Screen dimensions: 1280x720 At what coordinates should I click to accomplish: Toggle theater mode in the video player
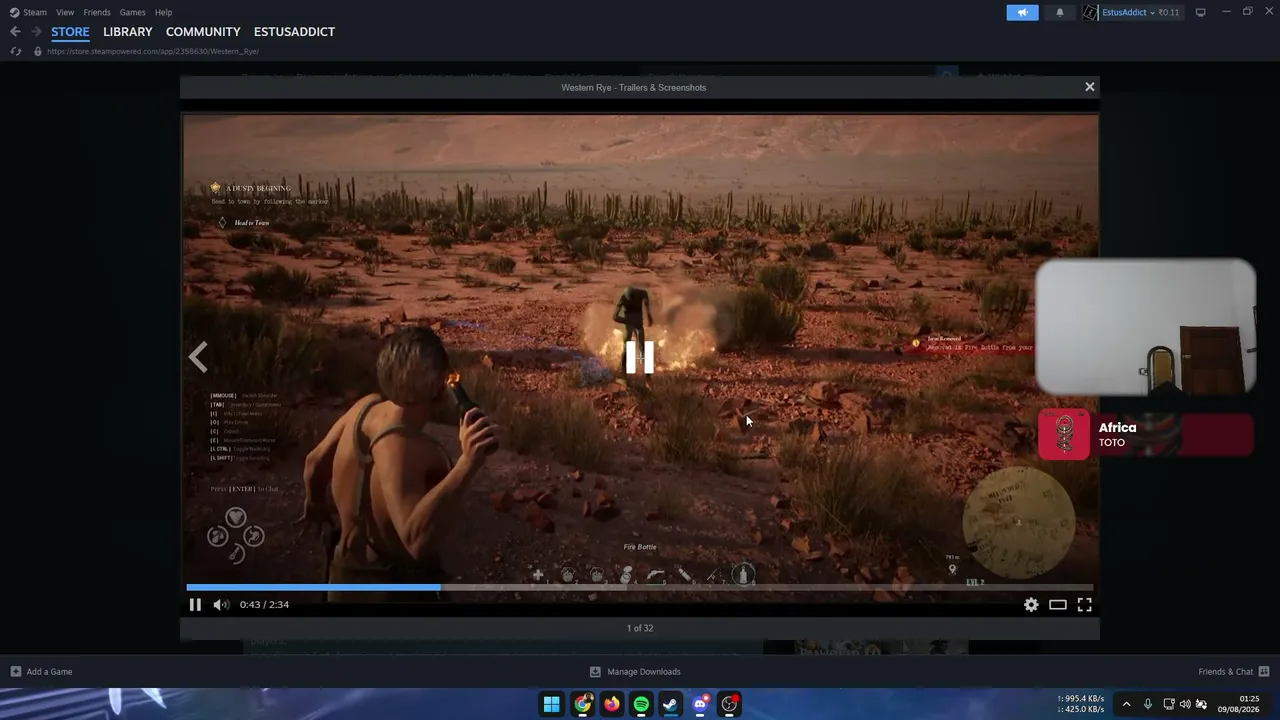pos(1057,604)
